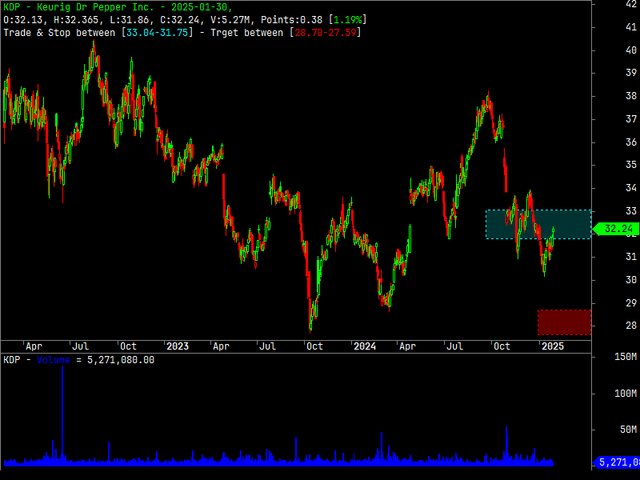Click the 2024 label on time axis

point(364,347)
